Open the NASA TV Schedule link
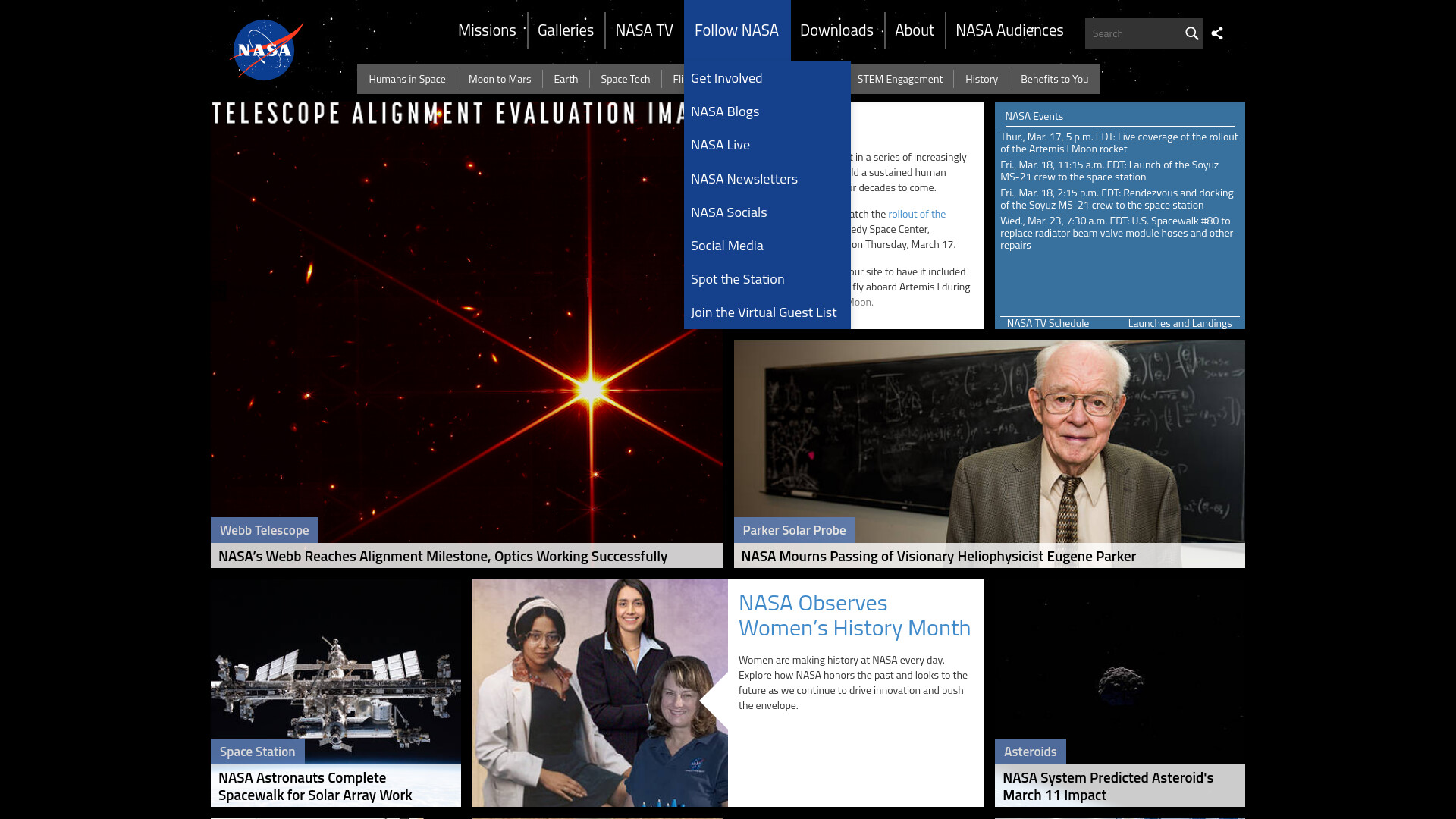 pos(1047,323)
